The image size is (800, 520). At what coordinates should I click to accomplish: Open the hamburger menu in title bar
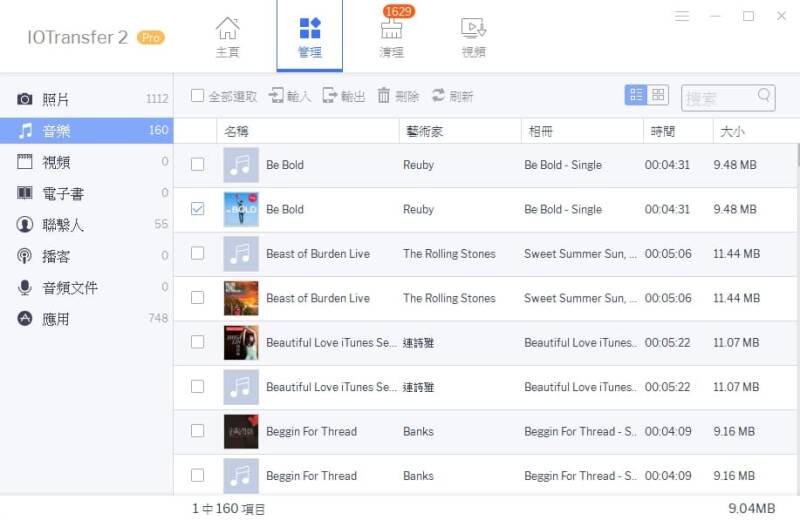pos(682,16)
